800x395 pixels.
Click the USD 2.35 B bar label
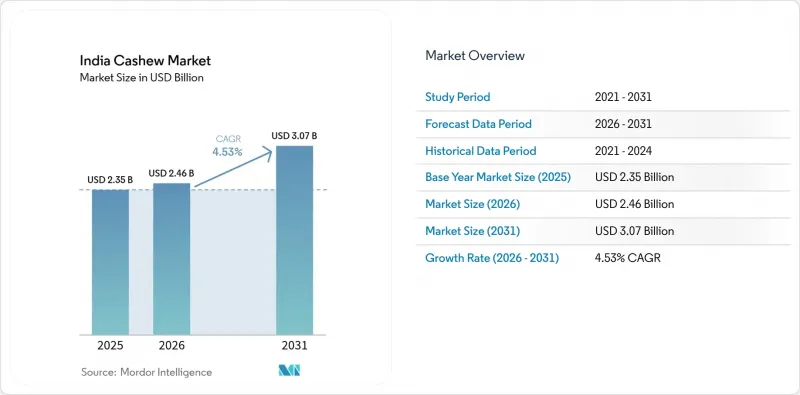110,180
